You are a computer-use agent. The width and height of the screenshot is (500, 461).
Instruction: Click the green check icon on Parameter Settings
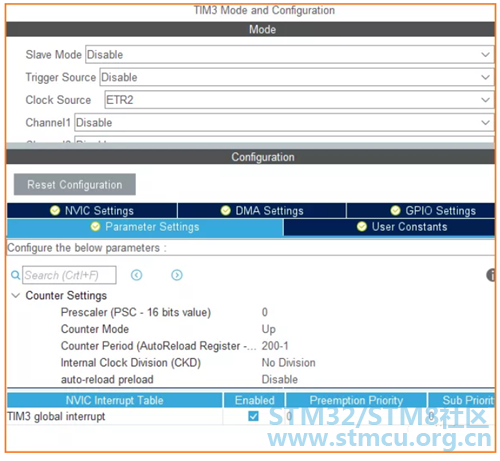click(x=95, y=227)
